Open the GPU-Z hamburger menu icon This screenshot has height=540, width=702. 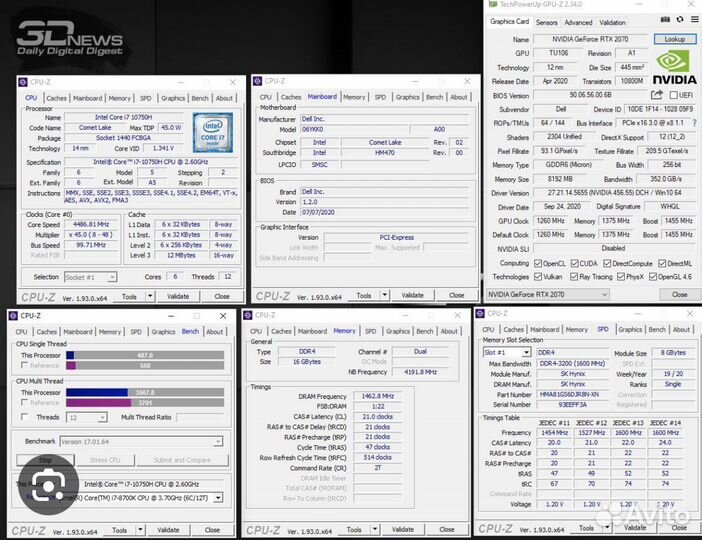(x=694, y=19)
